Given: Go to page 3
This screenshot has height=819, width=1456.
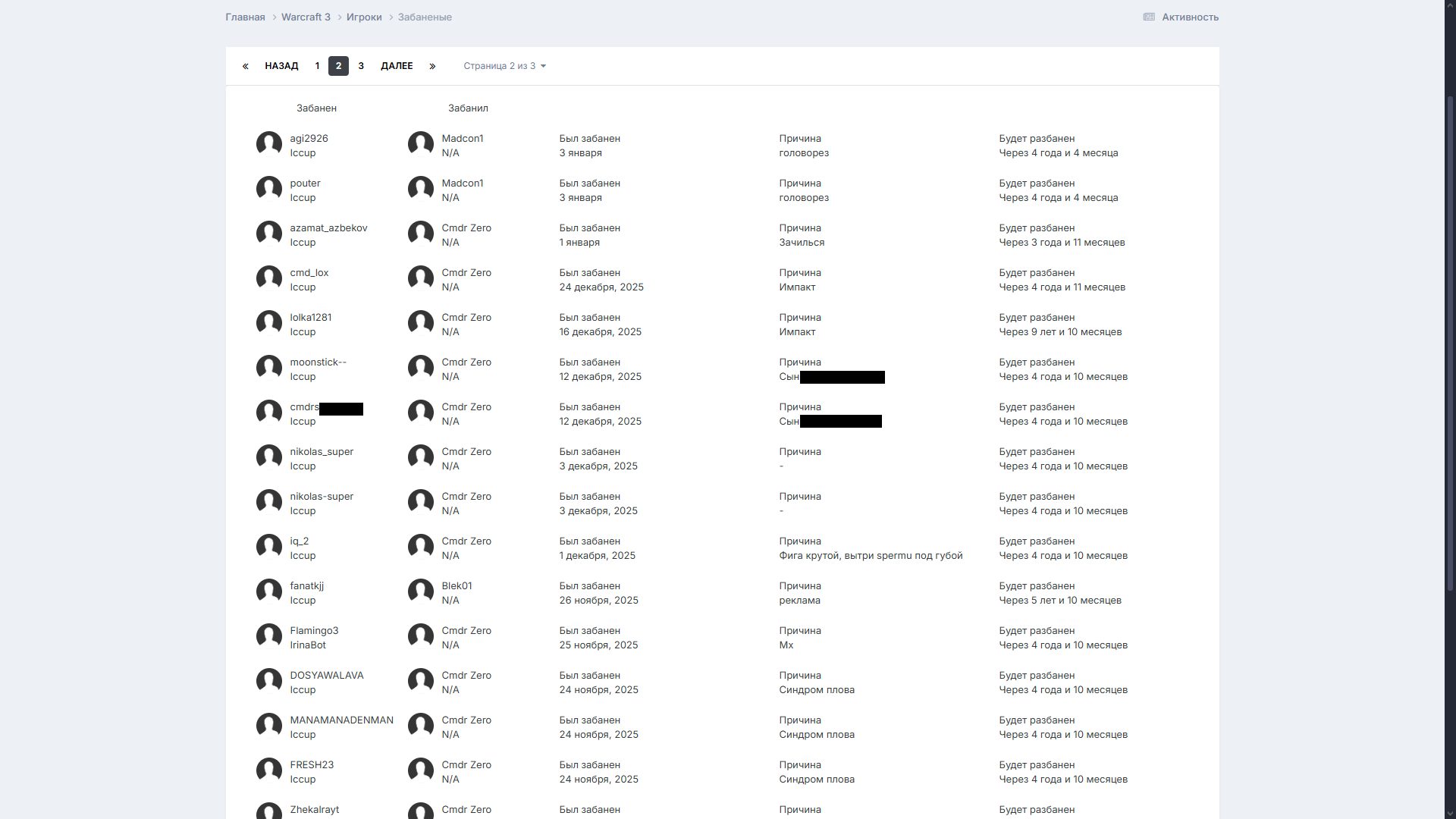Looking at the screenshot, I should [x=361, y=67].
